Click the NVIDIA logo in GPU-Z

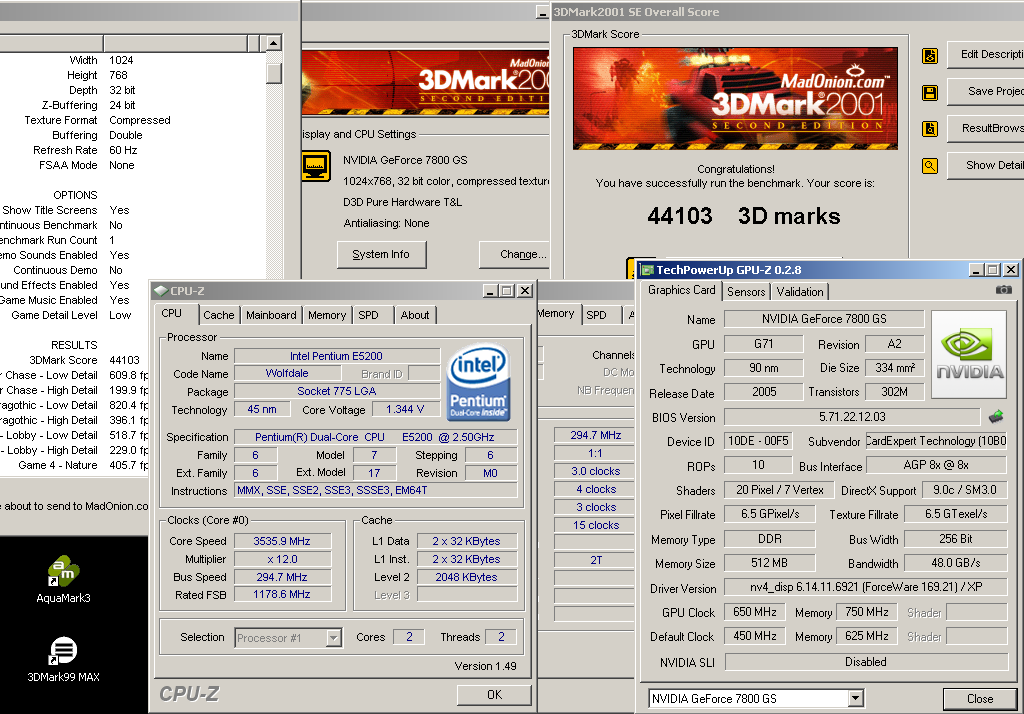[969, 354]
